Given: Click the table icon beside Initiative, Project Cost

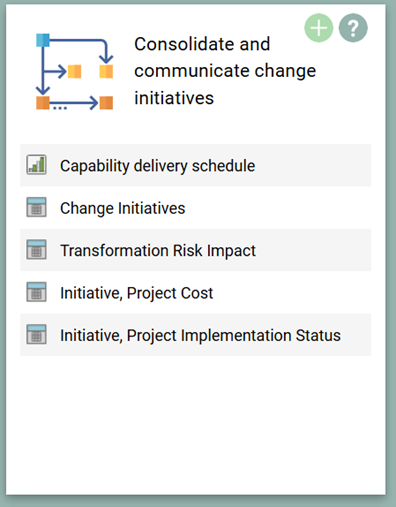Looking at the screenshot, I should click(36, 292).
